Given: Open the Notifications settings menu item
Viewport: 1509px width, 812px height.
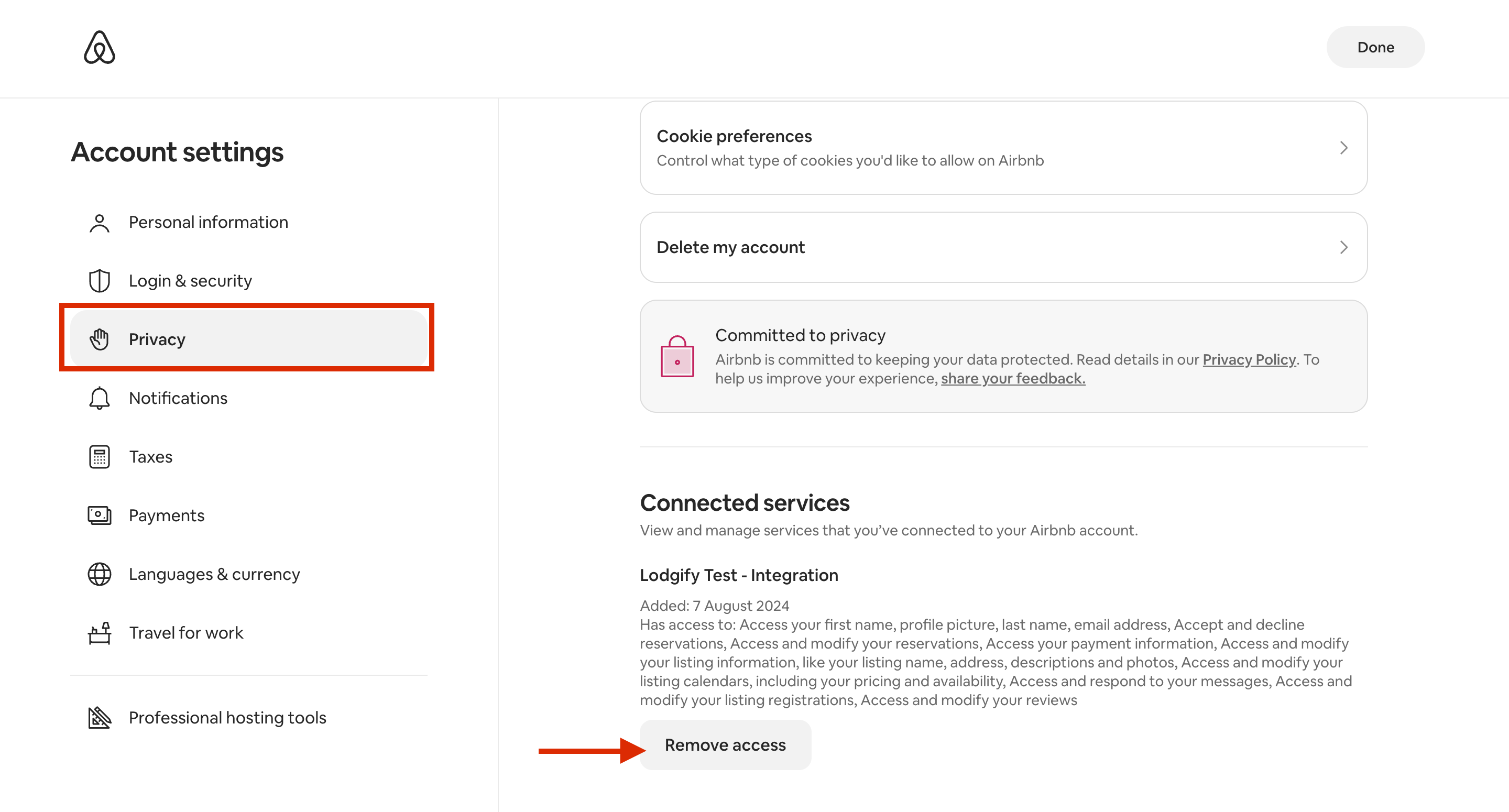Looking at the screenshot, I should (178, 398).
